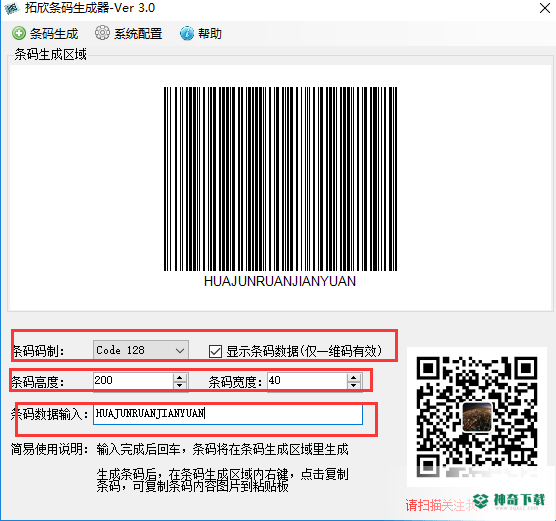
Task: Close the 拓欣条码生成器 window
Action: click(545, 8)
